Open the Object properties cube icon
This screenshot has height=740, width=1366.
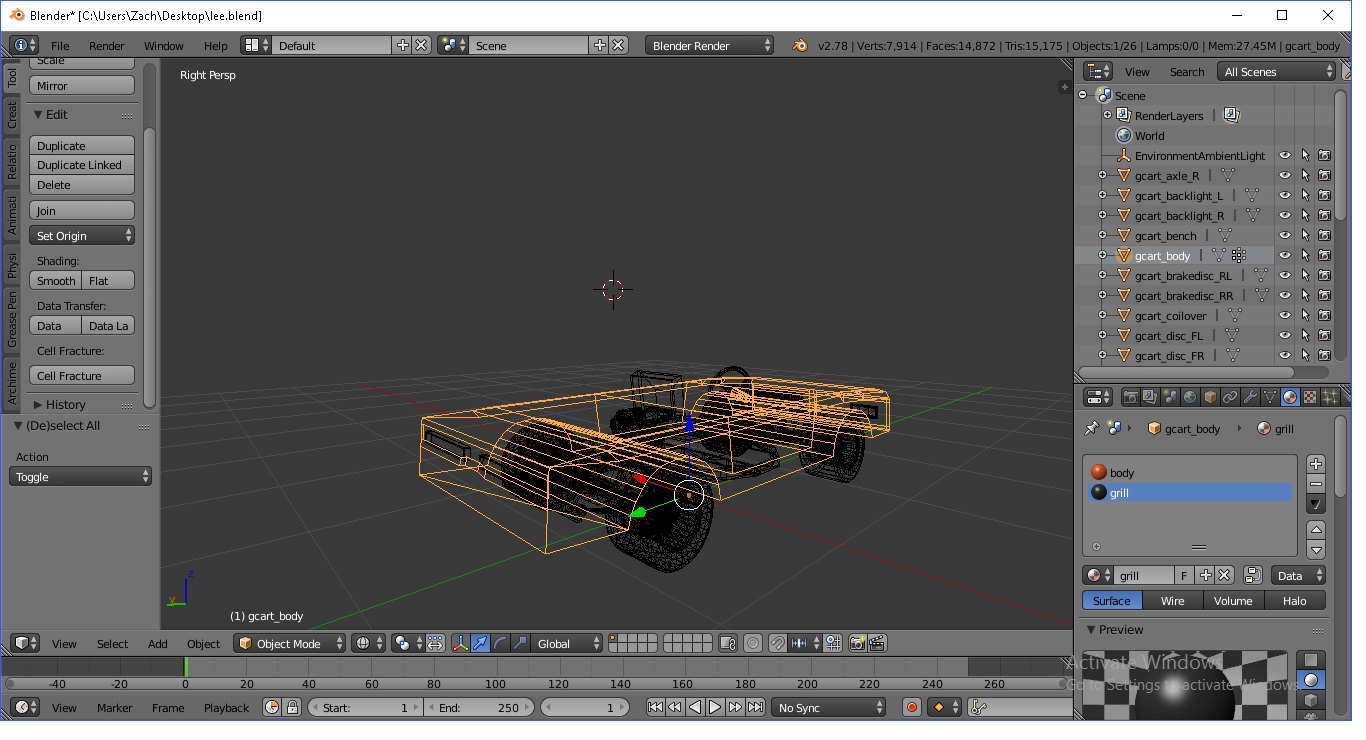1210,397
